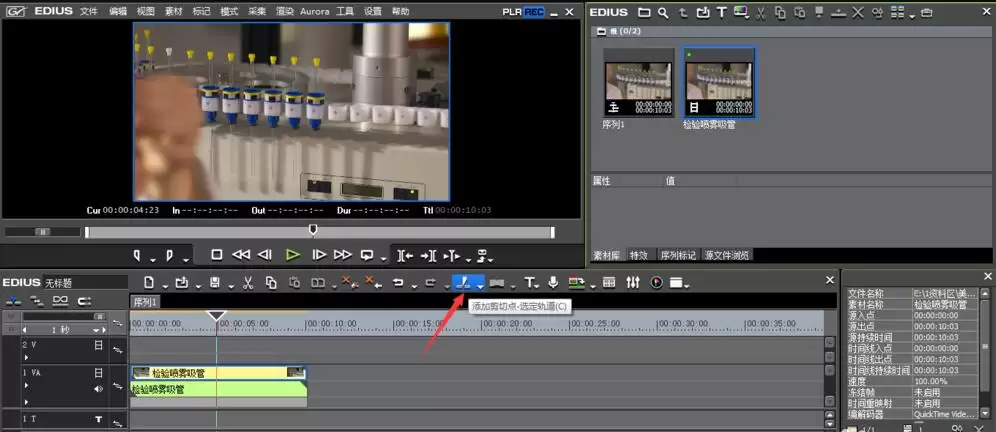Click the Add Clip icon in the bin toolbar
Viewport: 996px width, 432px height.
pos(703,12)
